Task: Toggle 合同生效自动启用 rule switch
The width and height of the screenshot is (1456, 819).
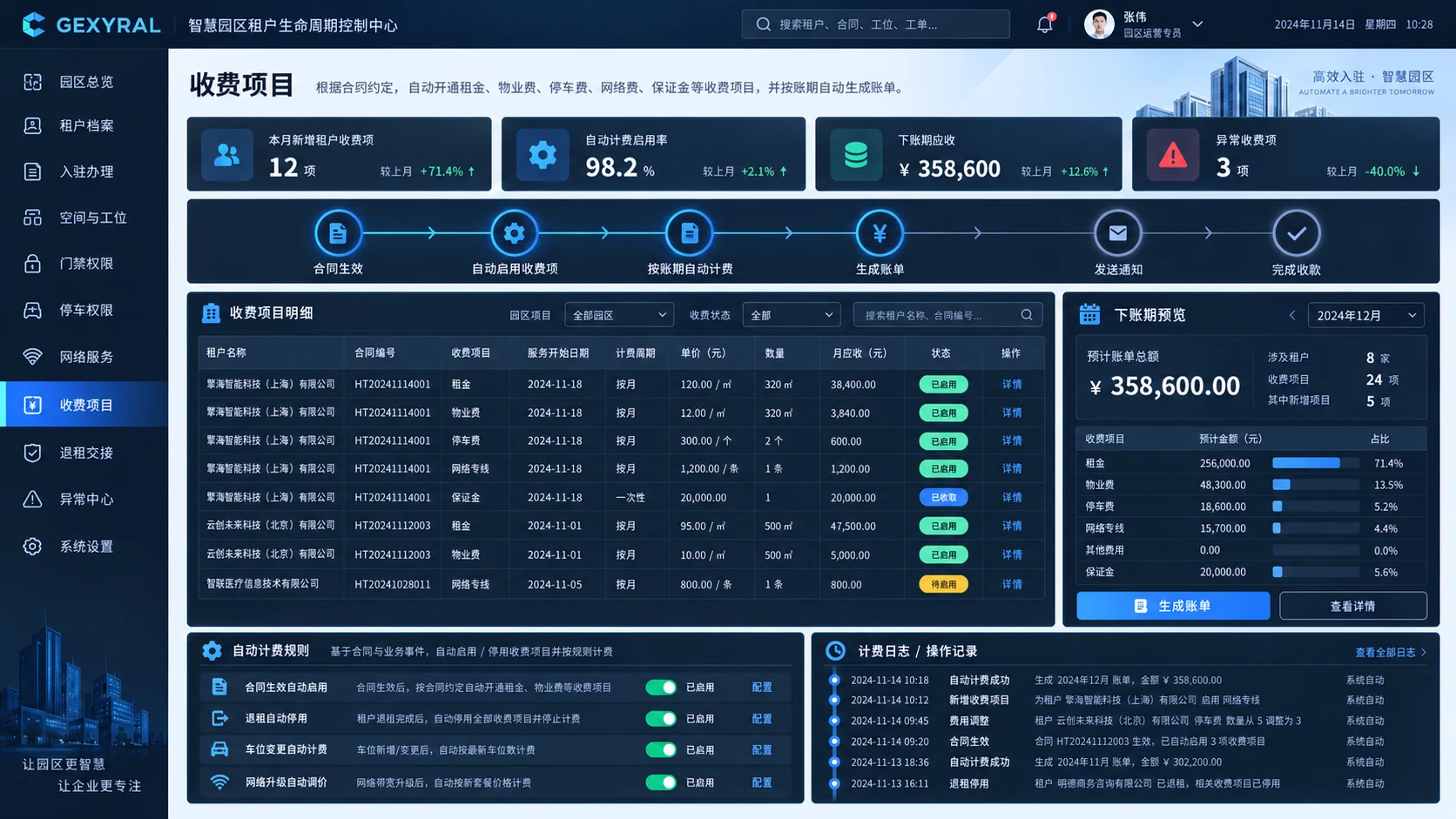Action: pos(661,687)
